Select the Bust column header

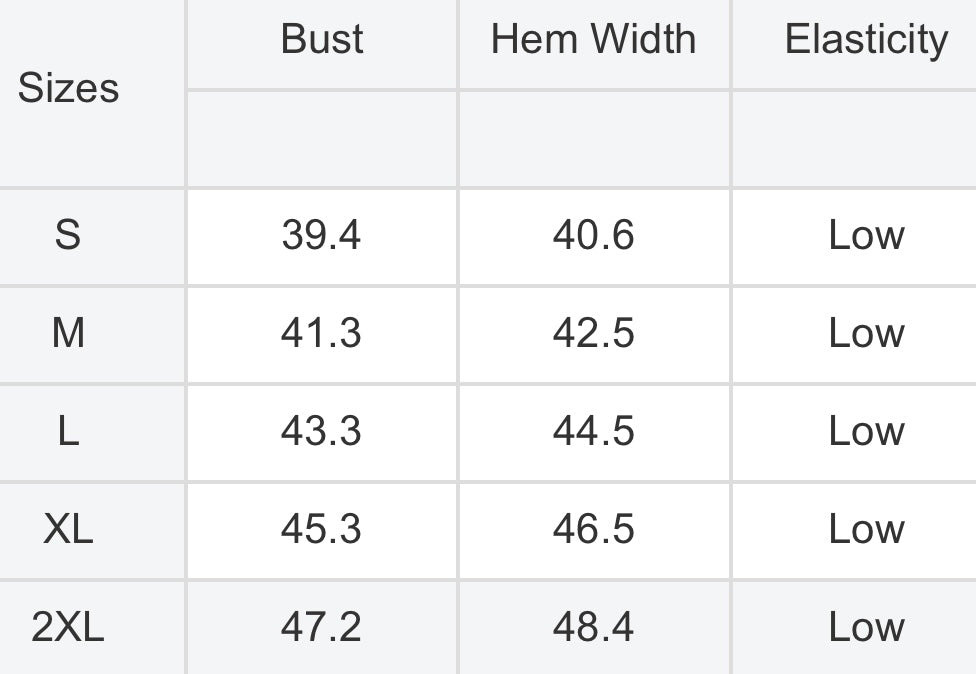pos(322,39)
